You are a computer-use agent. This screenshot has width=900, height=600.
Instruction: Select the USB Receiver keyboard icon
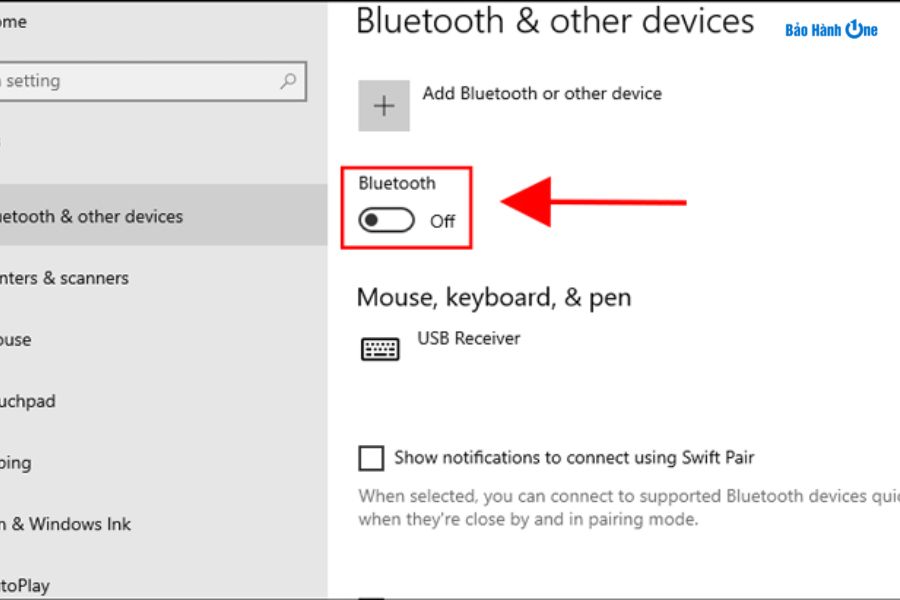tap(380, 348)
